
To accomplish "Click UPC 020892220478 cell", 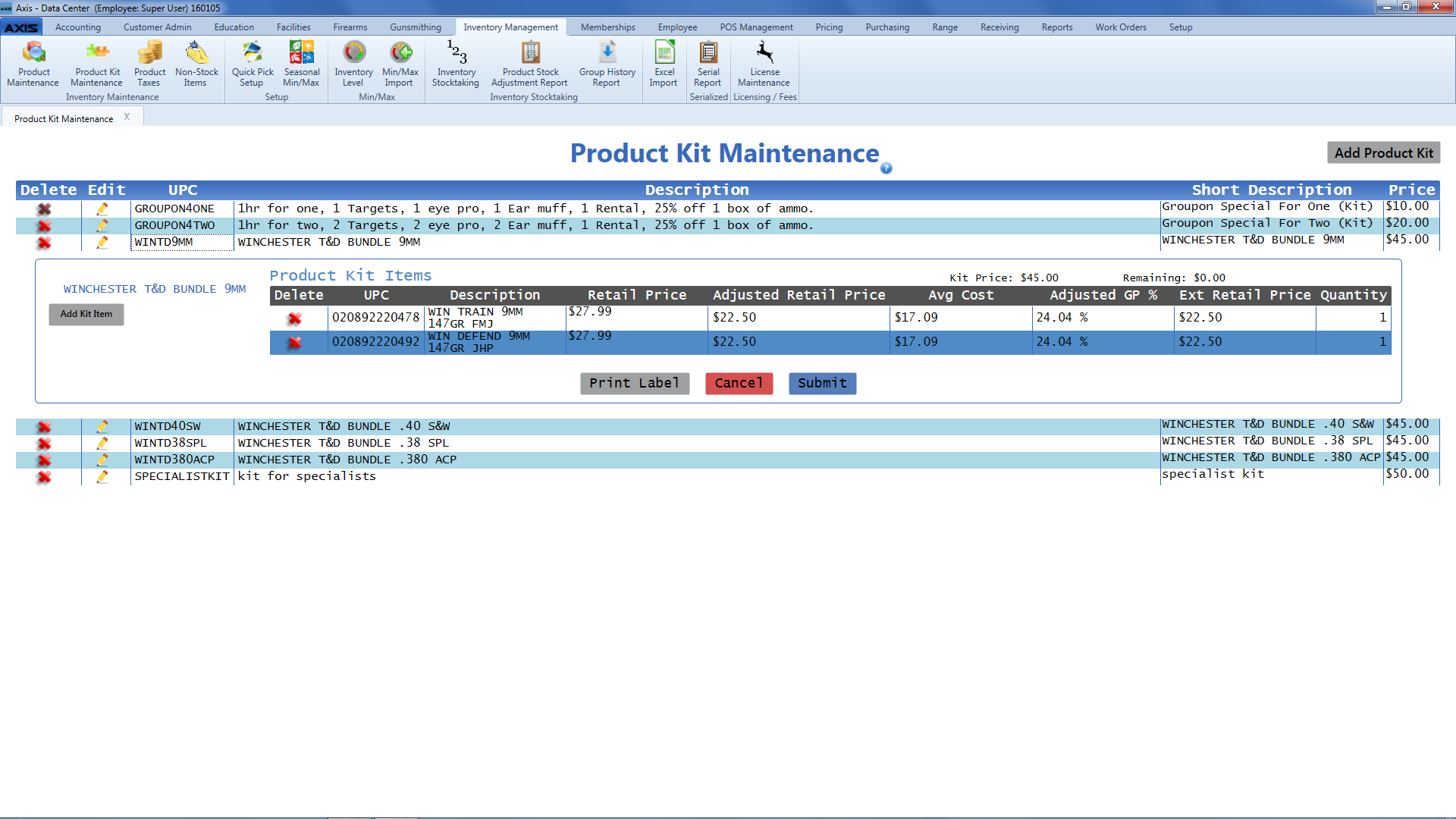I will pyautogui.click(x=375, y=318).
